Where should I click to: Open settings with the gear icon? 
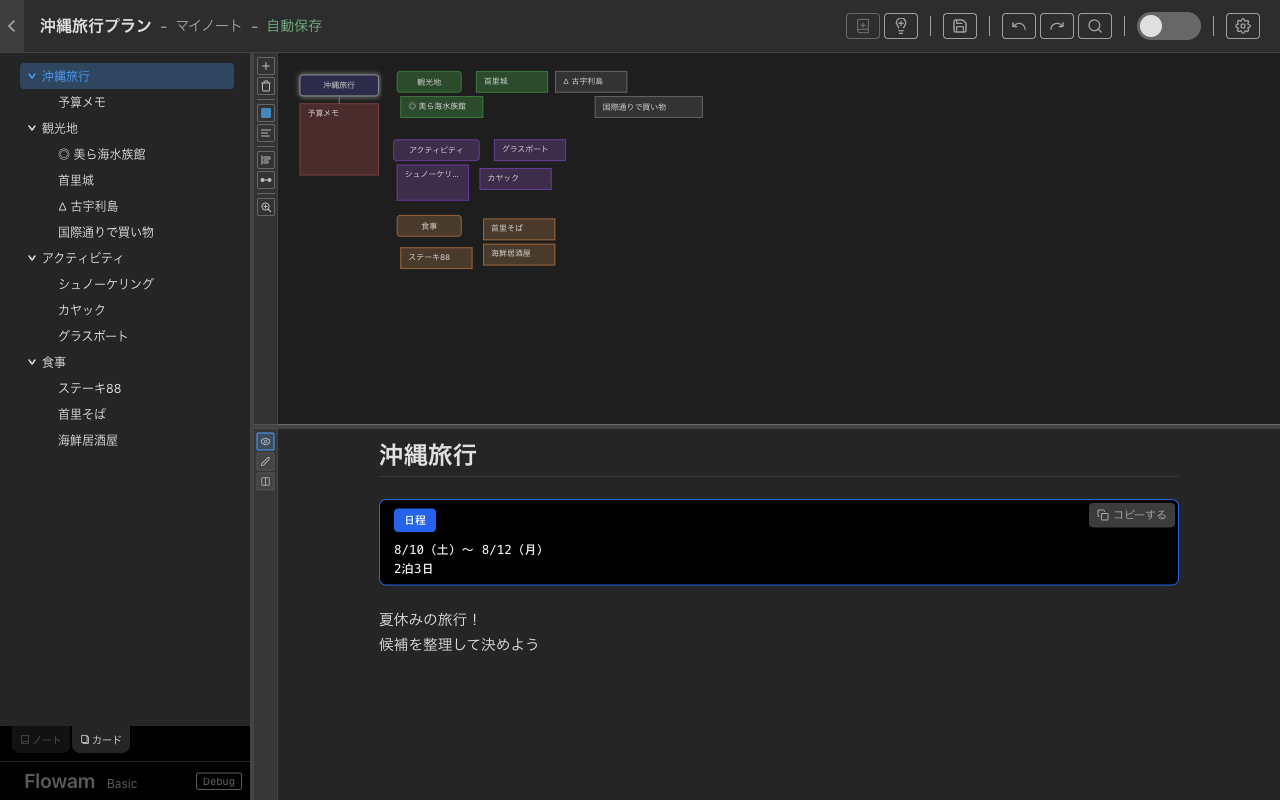point(1242,26)
